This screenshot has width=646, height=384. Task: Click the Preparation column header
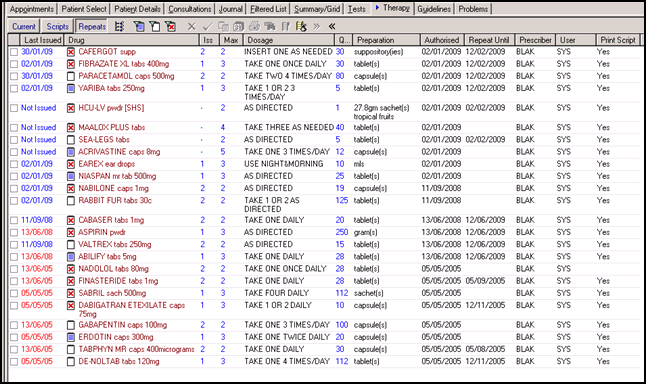pos(386,40)
